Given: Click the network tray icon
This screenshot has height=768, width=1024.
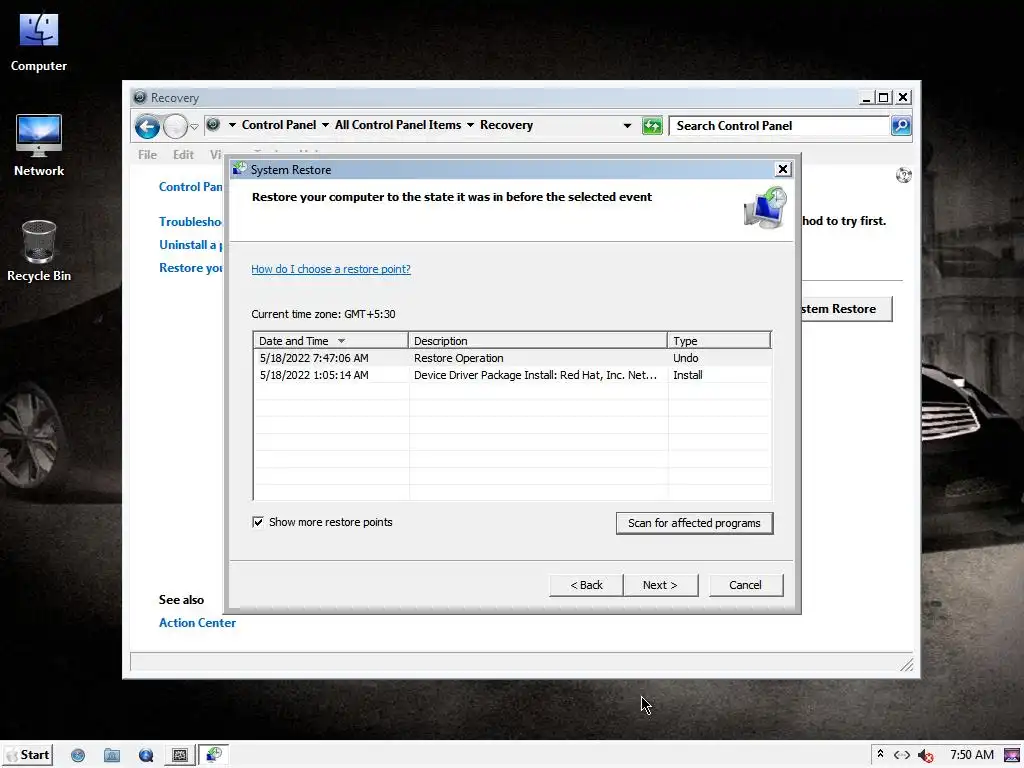Looking at the screenshot, I should 902,755.
